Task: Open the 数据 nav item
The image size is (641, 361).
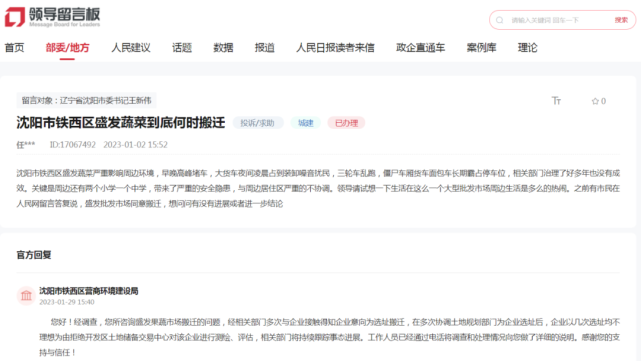Action: pos(223,48)
